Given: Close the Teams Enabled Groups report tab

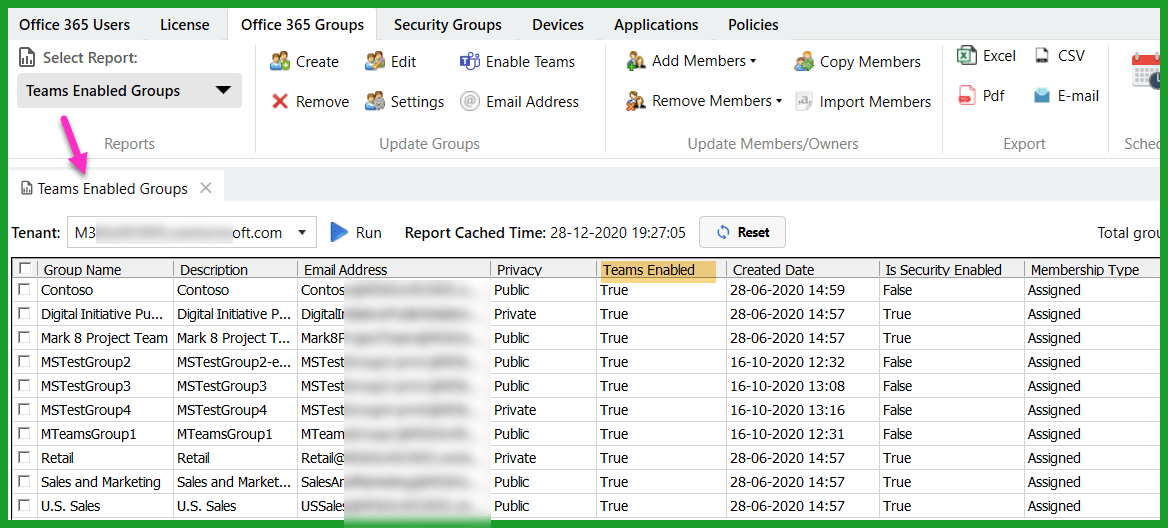Looking at the screenshot, I should (x=206, y=188).
